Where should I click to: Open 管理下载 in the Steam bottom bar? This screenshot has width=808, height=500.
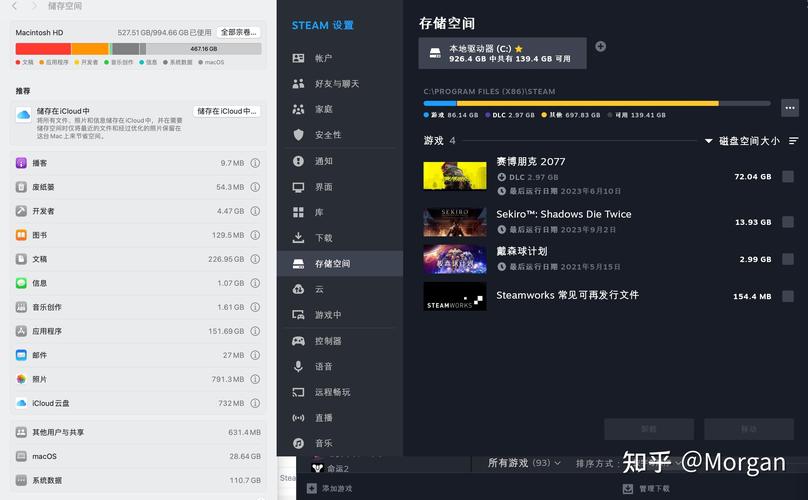point(646,489)
